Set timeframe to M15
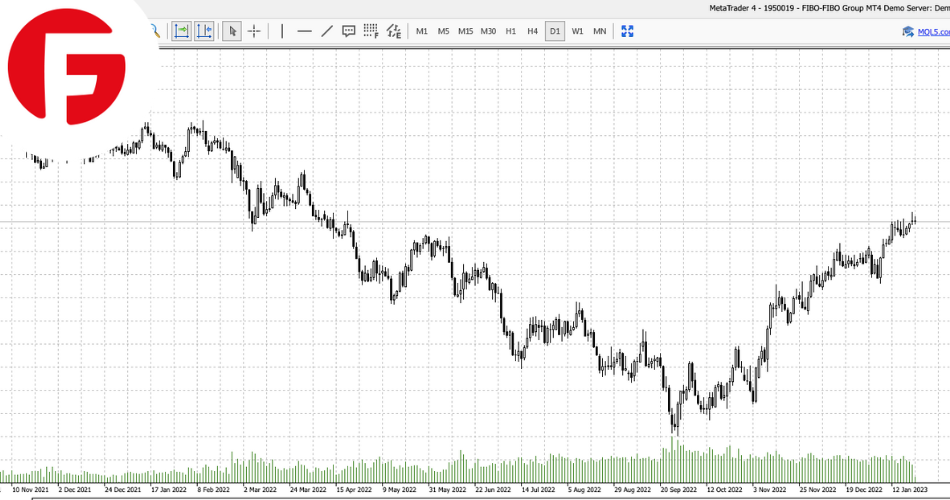Image resolution: width=950 pixels, height=500 pixels. coord(466,31)
